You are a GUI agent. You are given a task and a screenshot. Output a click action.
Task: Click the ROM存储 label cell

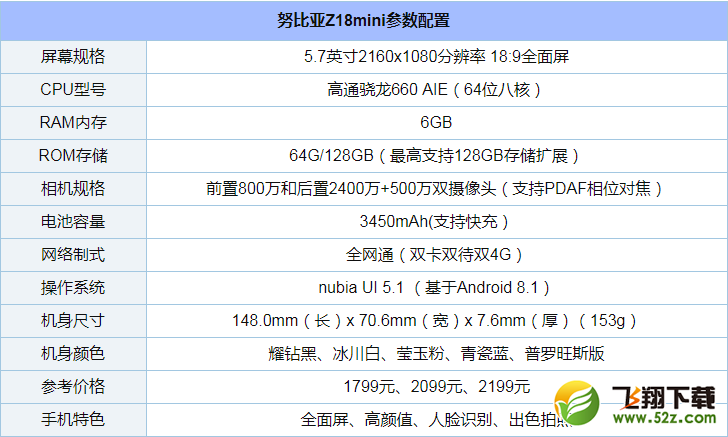point(73,156)
